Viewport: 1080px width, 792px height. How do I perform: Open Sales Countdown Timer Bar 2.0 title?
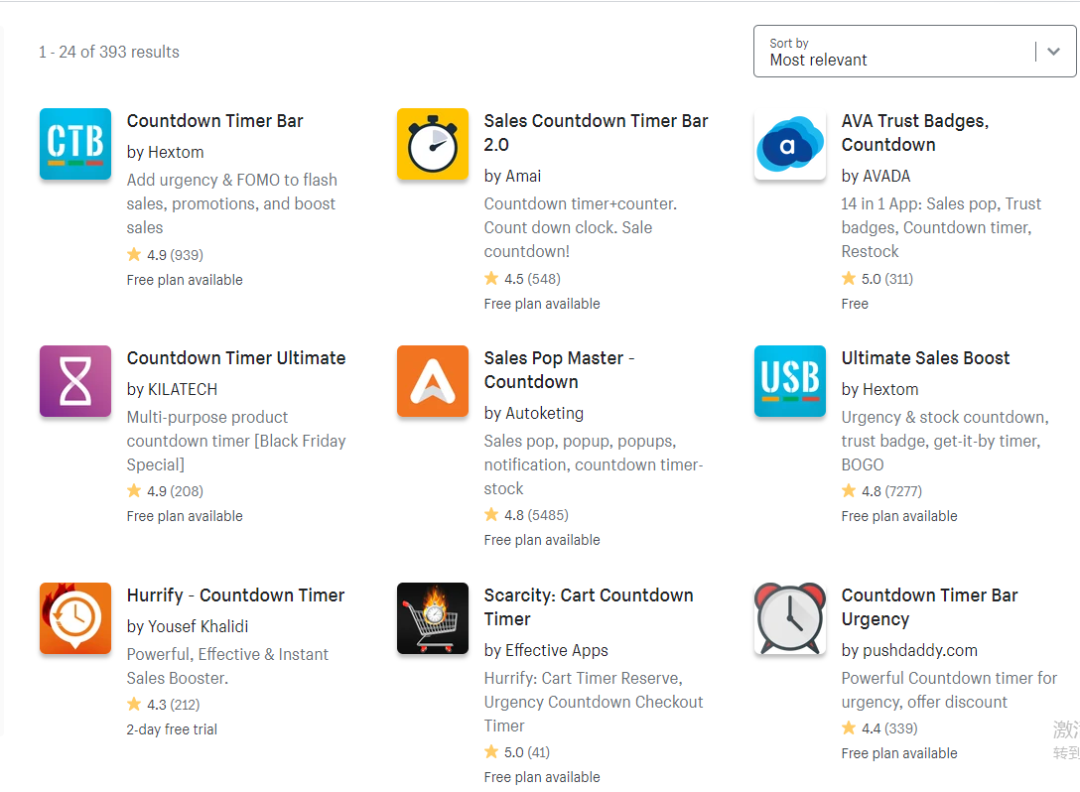[596, 133]
